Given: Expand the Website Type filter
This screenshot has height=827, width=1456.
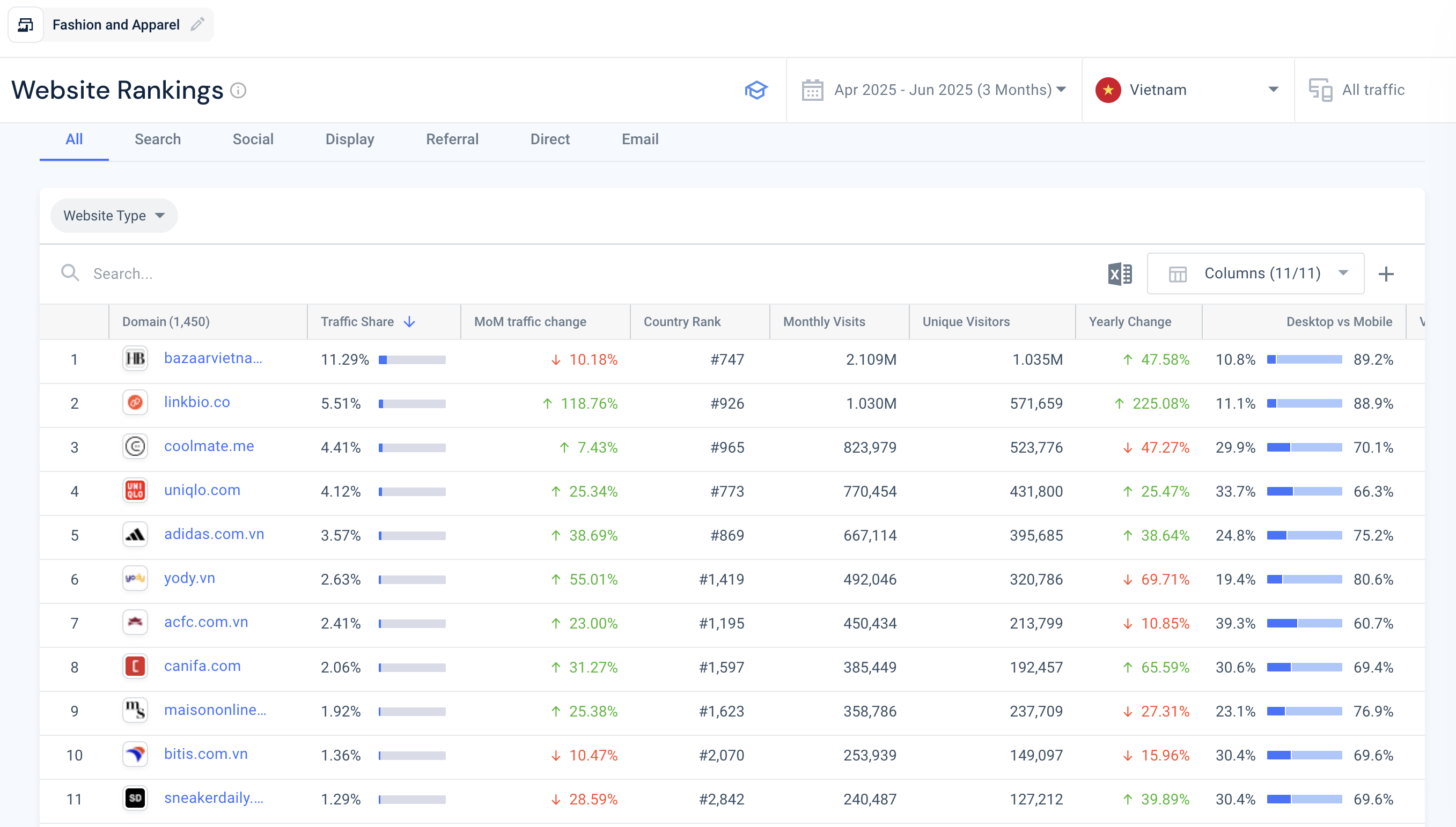Looking at the screenshot, I should coord(114,216).
